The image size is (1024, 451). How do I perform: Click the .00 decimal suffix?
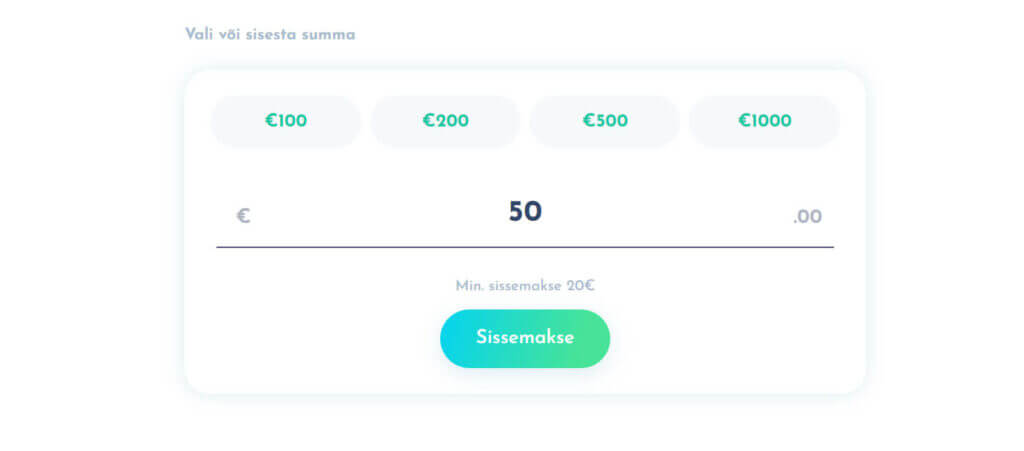click(x=807, y=217)
